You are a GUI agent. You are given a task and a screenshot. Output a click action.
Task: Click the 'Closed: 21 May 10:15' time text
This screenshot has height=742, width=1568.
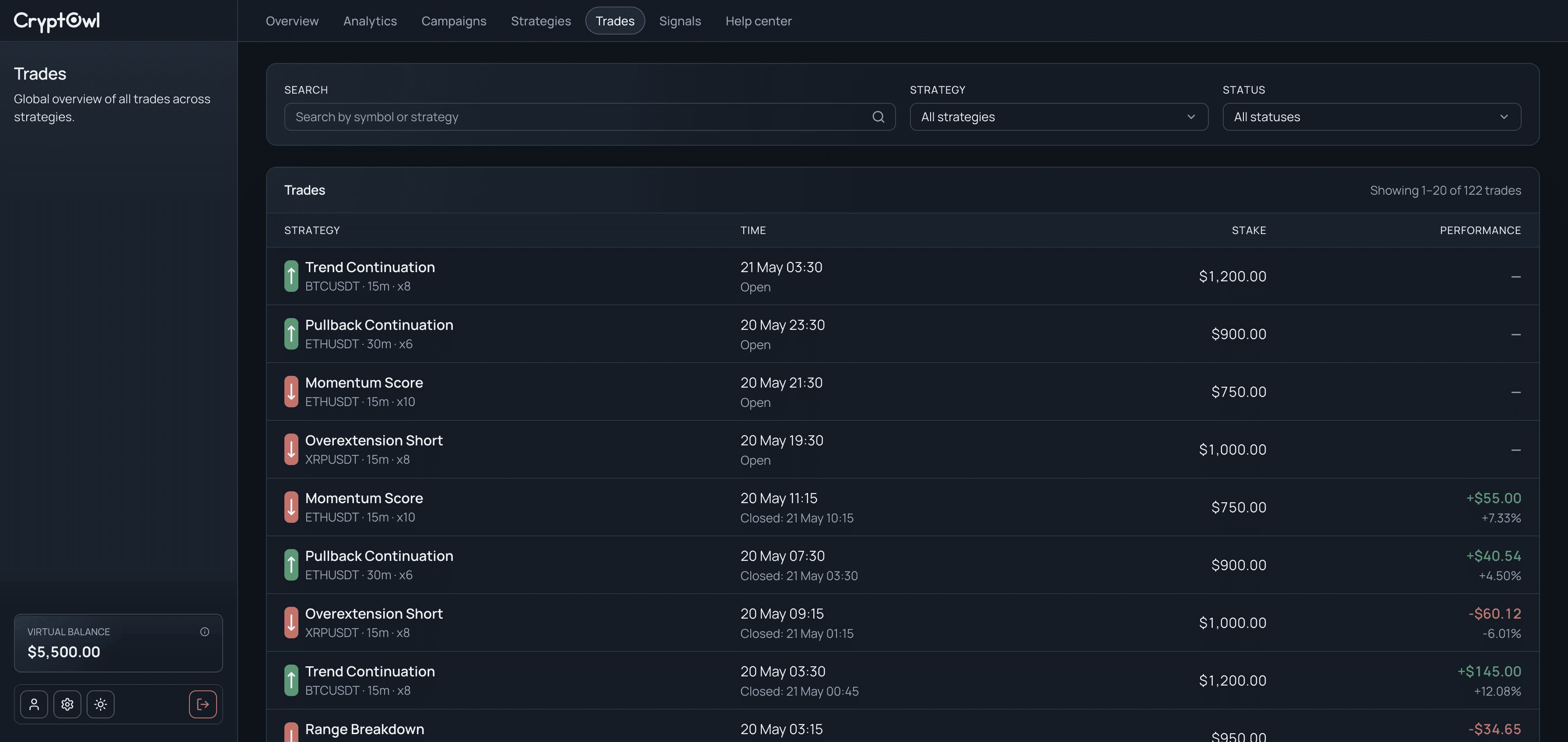pyautogui.click(x=797, y=518)
